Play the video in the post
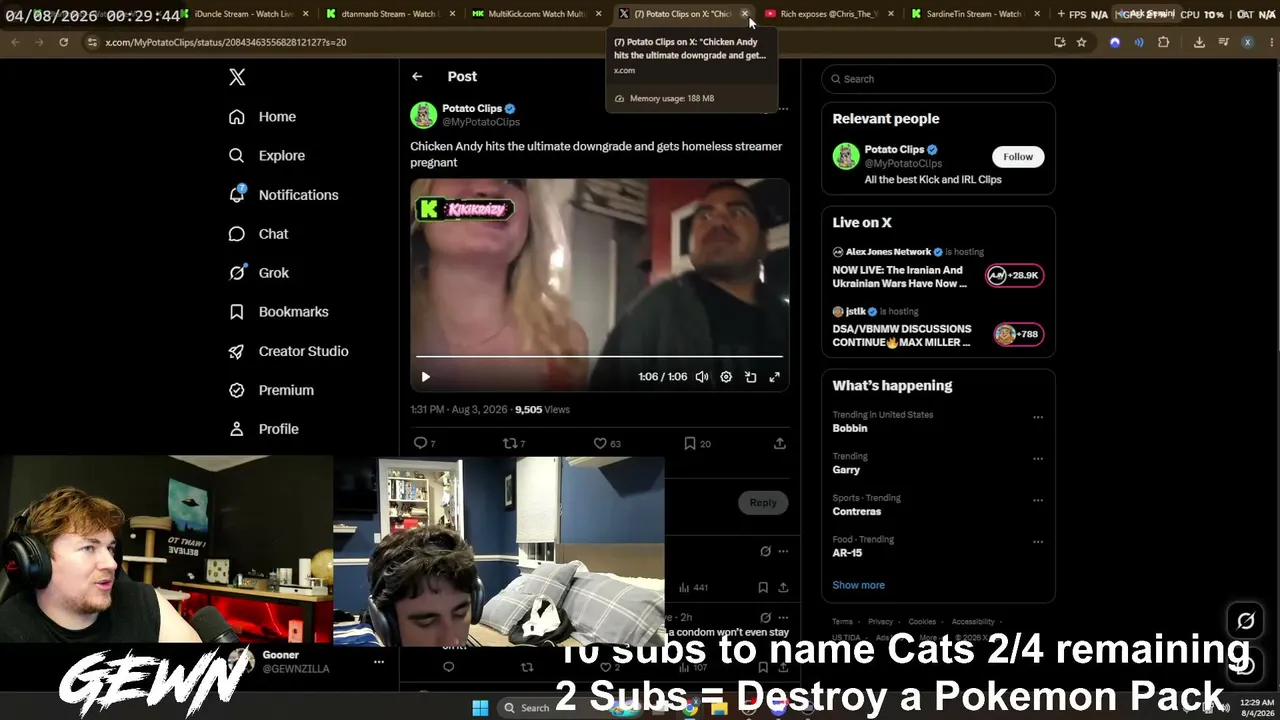Image resolution: width=1280 pixels, height=720 pixels. 425,377
